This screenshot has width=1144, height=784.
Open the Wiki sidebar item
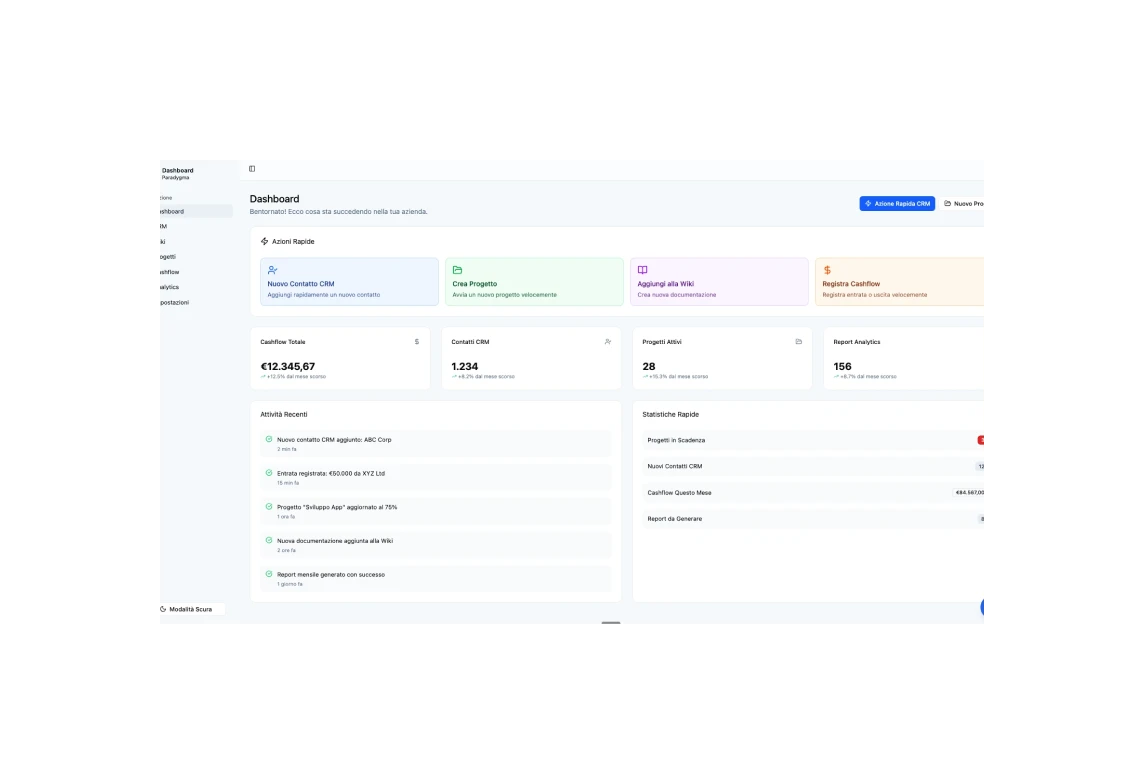(196, 241)
